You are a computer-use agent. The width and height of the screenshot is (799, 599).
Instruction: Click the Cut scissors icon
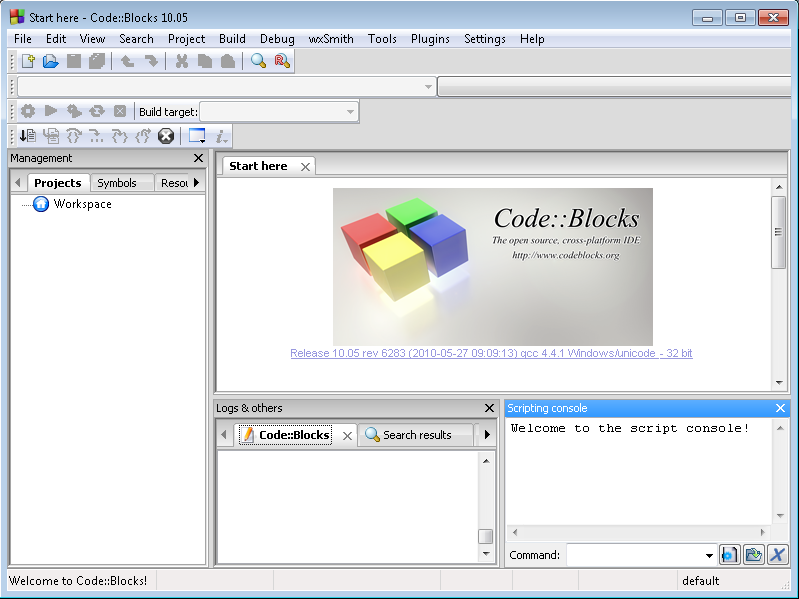(x=181, y=61)
